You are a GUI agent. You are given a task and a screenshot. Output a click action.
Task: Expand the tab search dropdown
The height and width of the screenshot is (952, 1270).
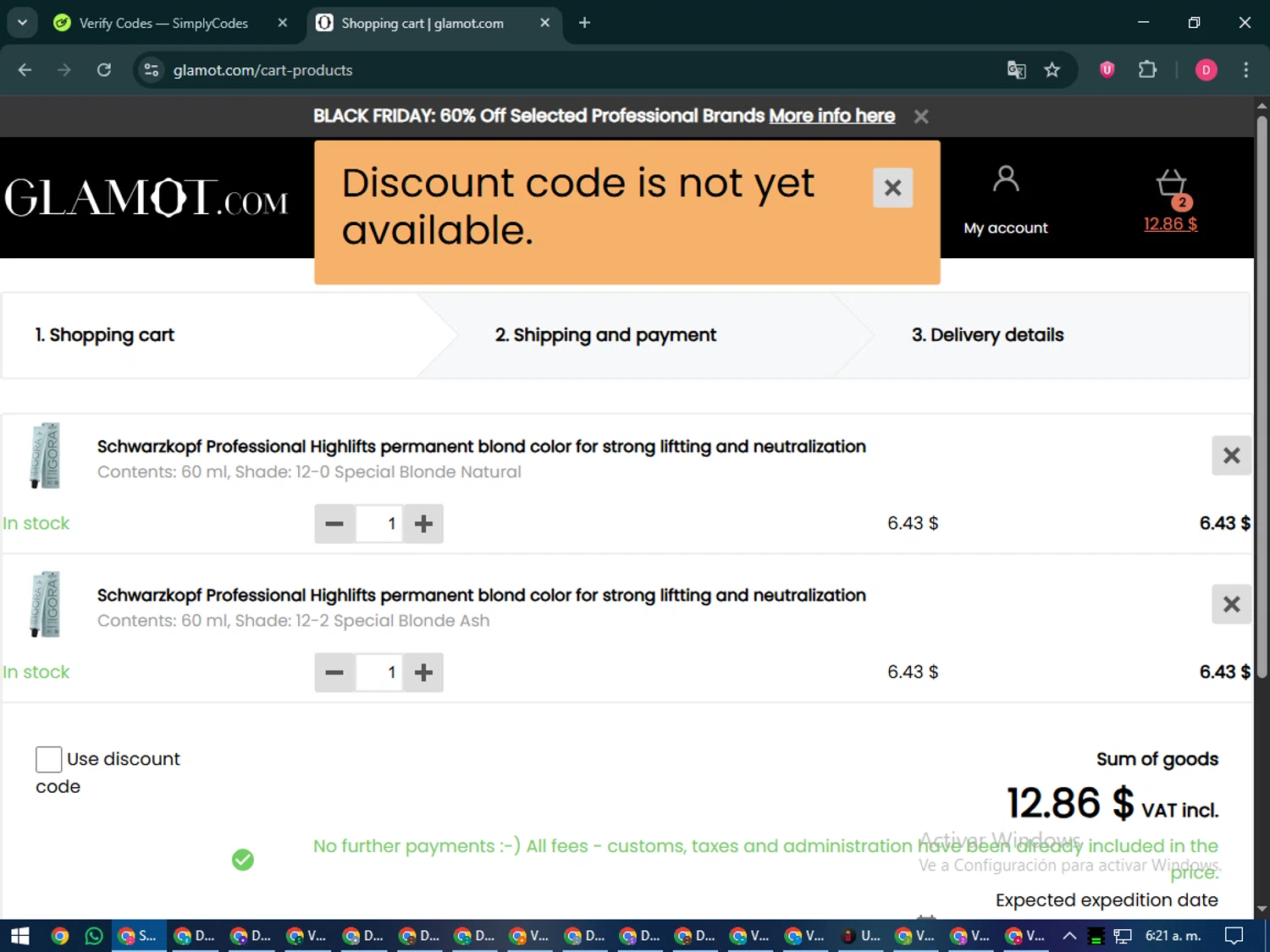(22, 23)
